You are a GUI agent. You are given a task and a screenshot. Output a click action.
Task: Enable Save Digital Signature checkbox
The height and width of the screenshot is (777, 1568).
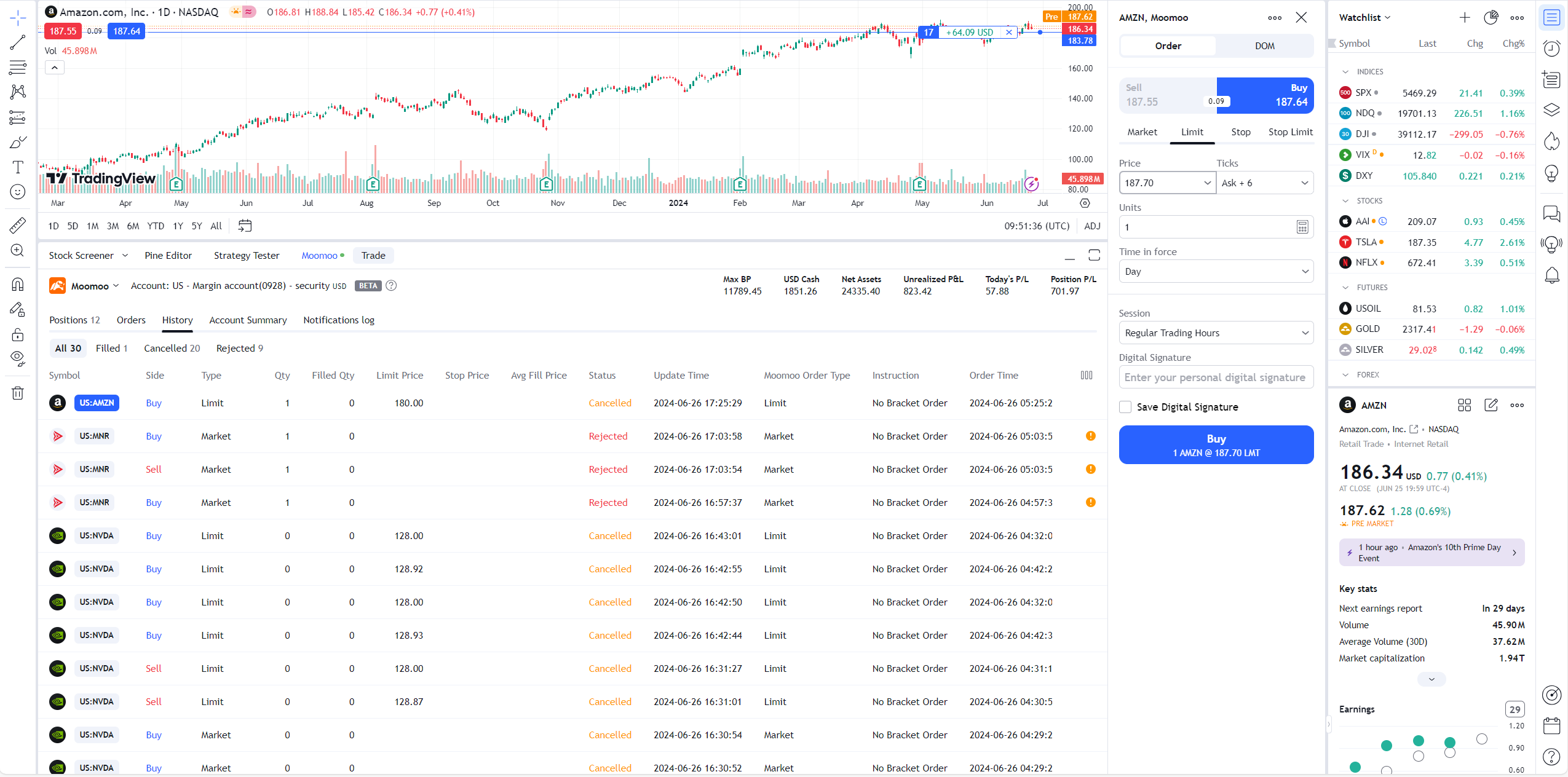tap(1125, 407)
